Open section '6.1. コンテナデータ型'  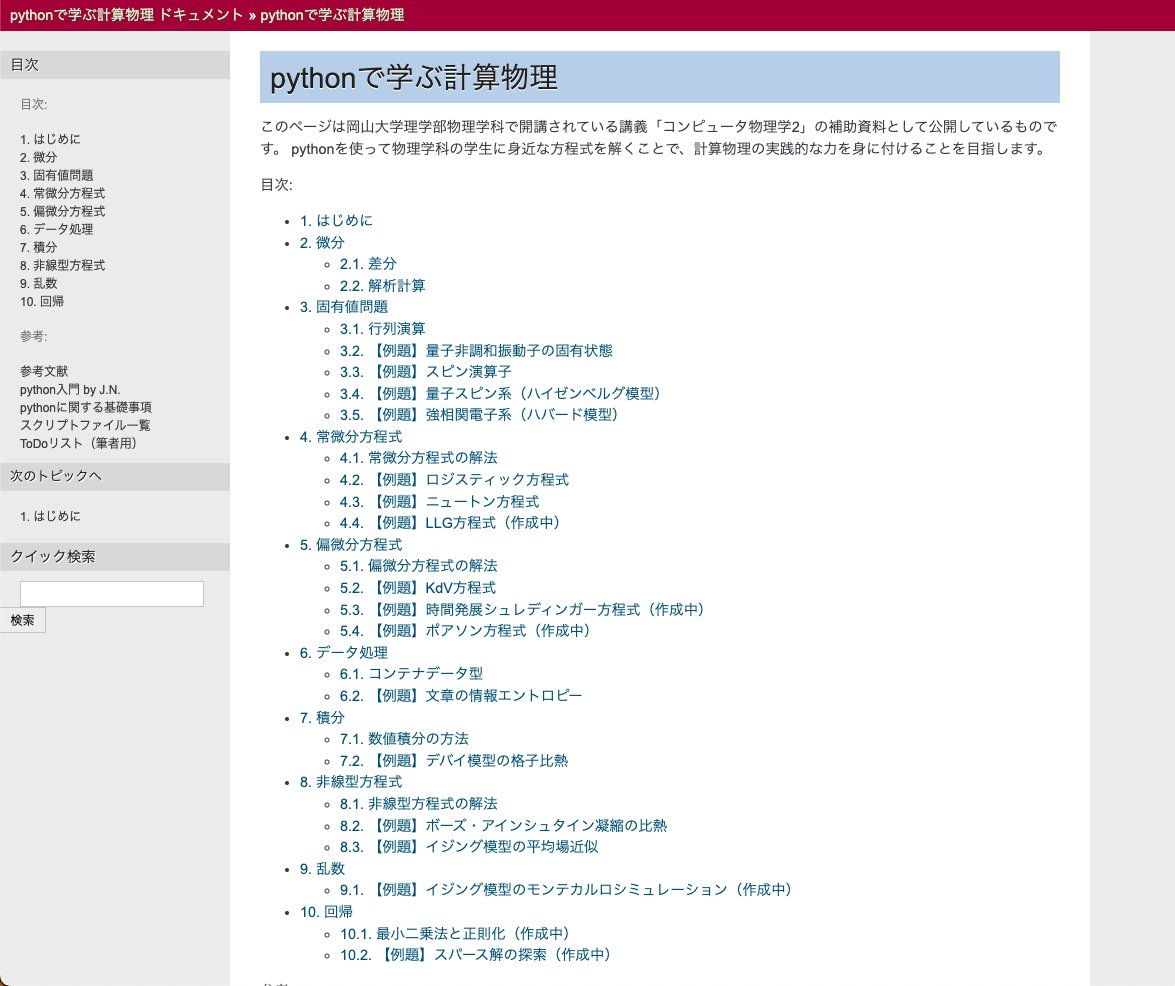pyautogui.click(x=411, y=674)
